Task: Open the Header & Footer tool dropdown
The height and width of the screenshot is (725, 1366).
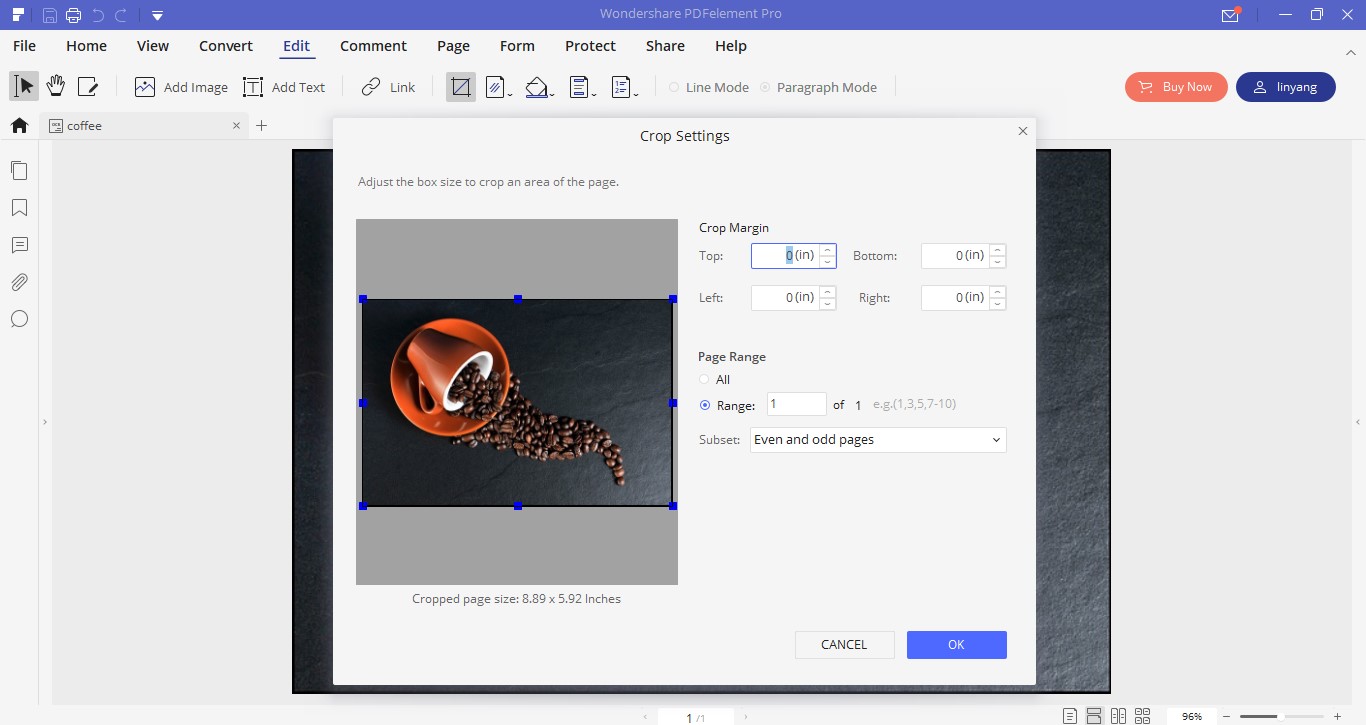Action: (582, 87)
